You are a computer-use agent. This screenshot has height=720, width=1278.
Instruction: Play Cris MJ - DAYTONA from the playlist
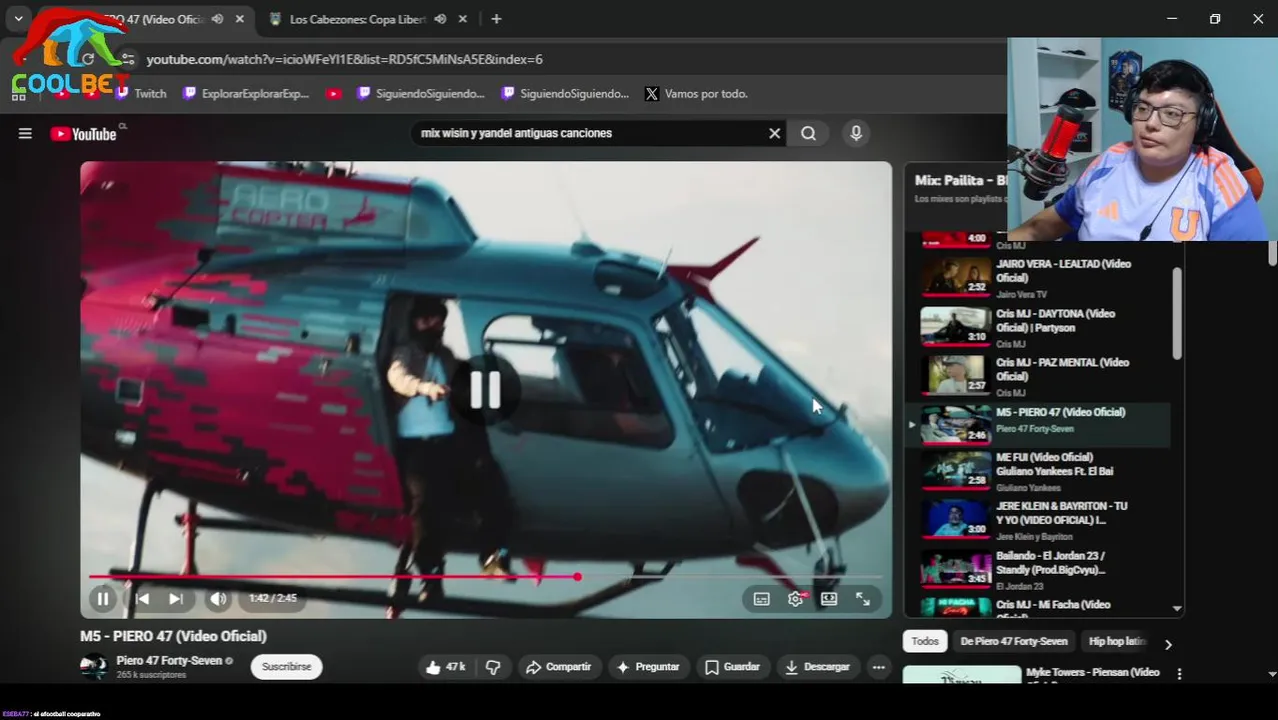(x=1038, y=327)
